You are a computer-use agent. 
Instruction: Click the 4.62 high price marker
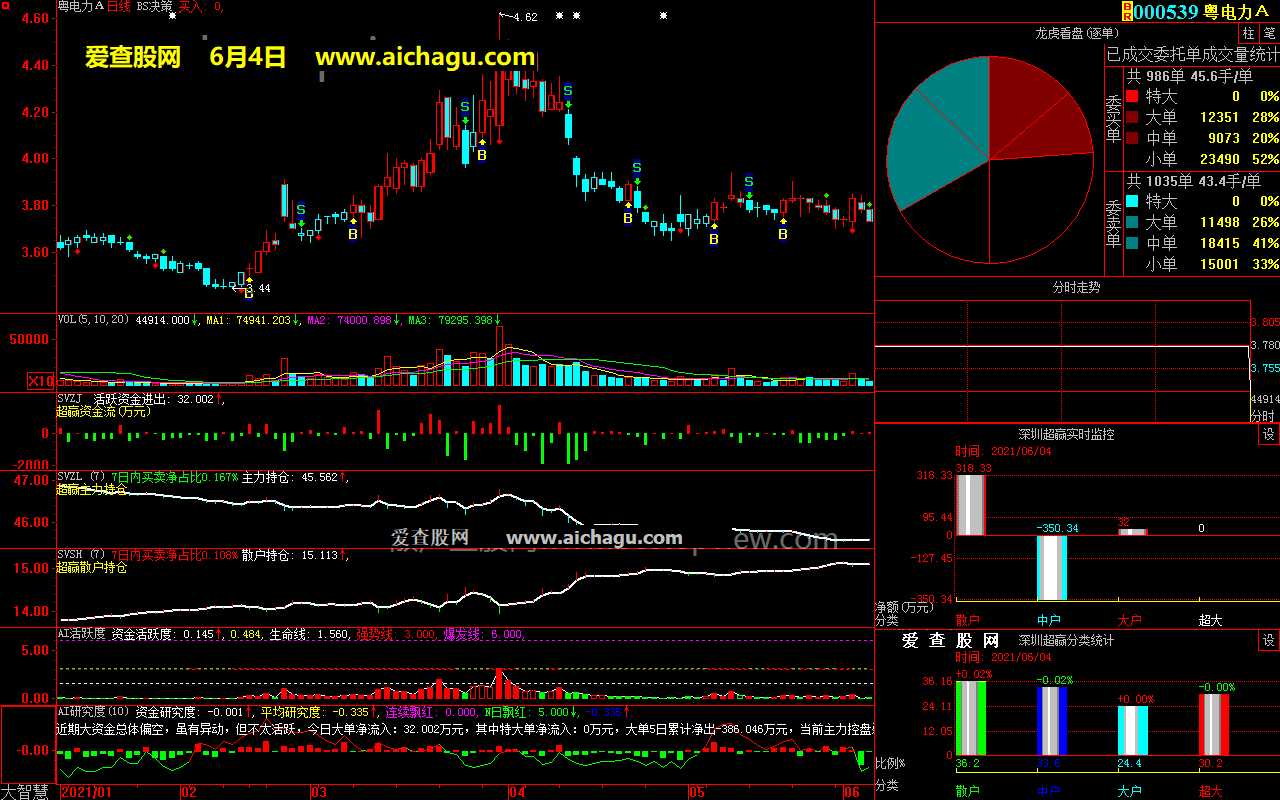coord(523,17)
